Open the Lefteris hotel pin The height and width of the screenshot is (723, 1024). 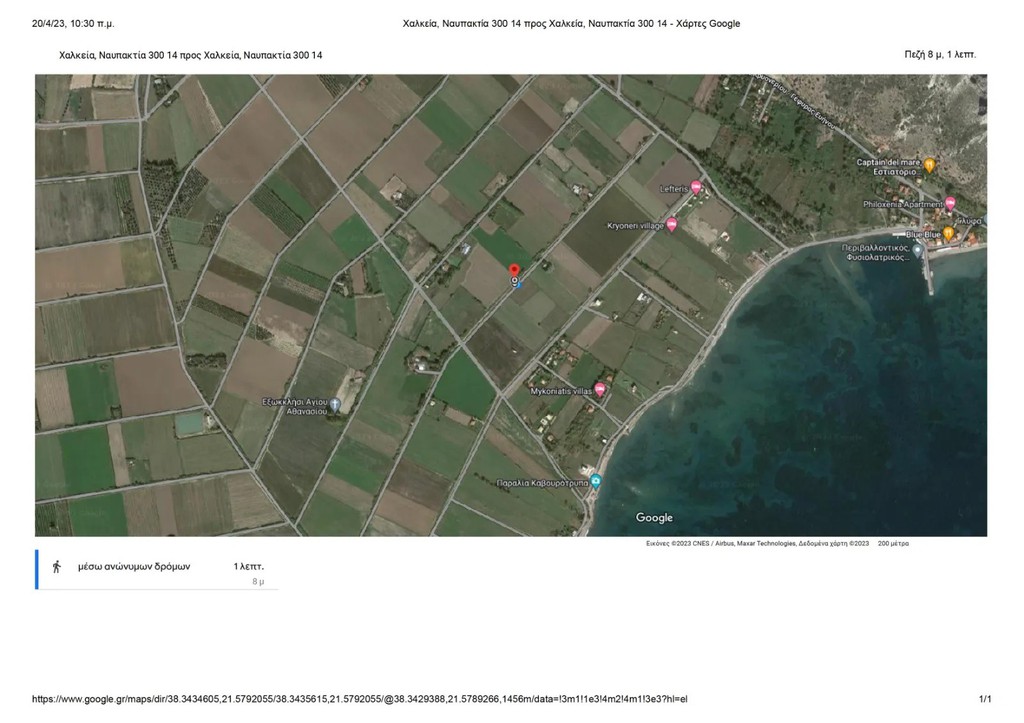[x=696, y=188]
